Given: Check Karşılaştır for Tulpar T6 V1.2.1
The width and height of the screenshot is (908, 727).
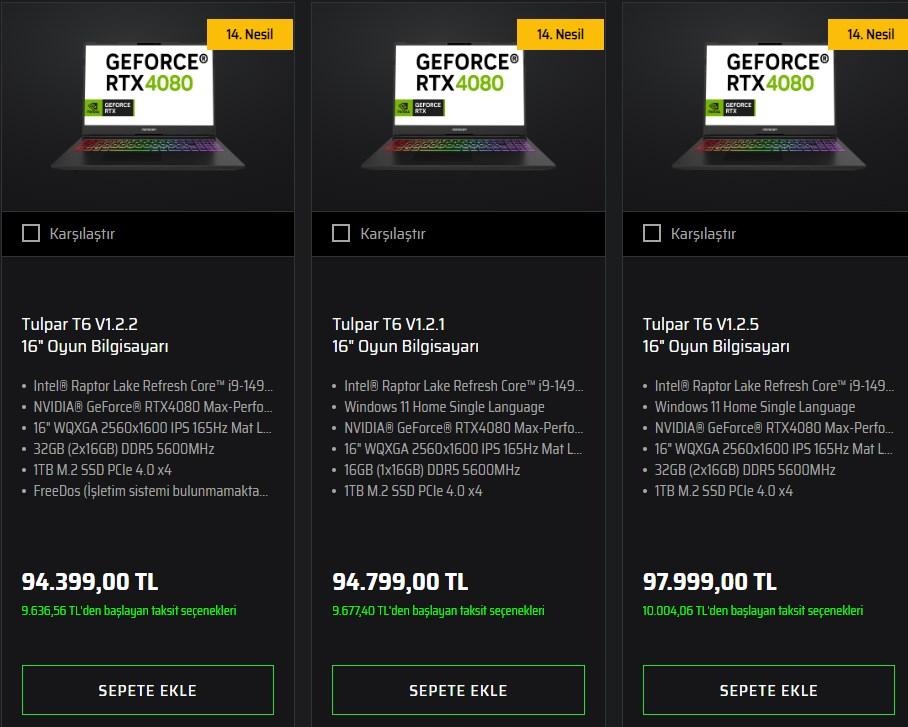Looking at the screenshot, I should (341, 233).
